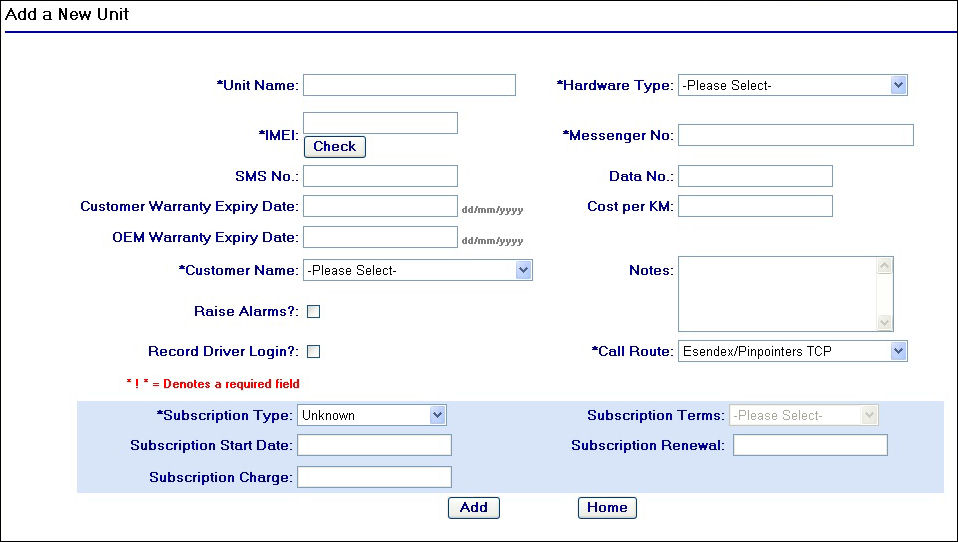Tick the Raise Alarms checkbox
The image size is (958, 542).
click(313, 311)
